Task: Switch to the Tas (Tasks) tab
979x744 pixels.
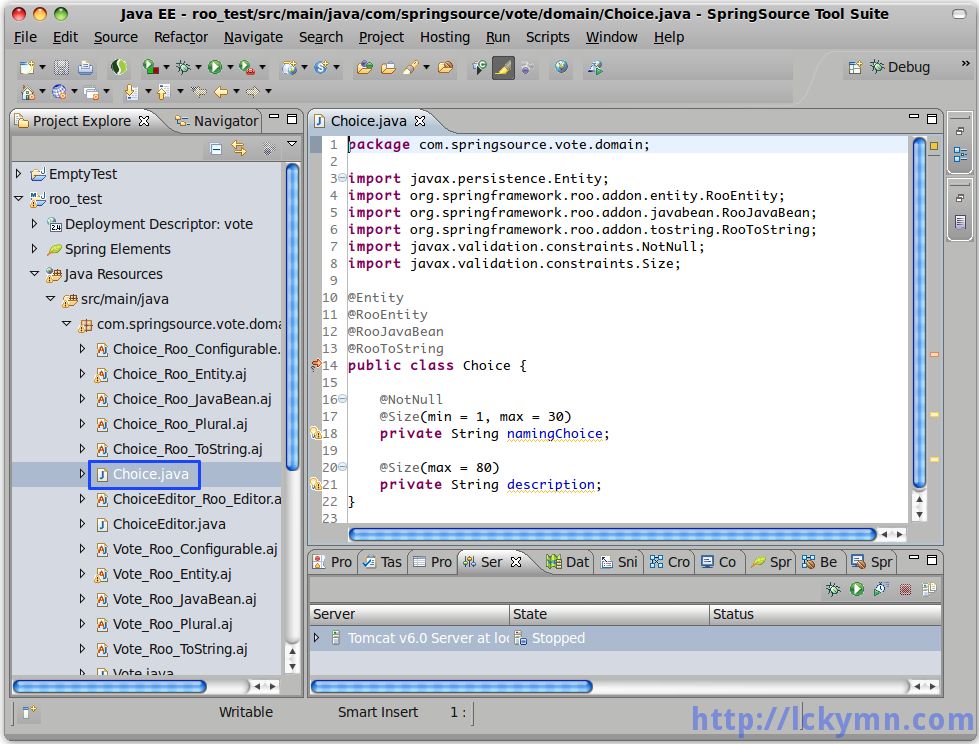Action: tap(382, 562)
